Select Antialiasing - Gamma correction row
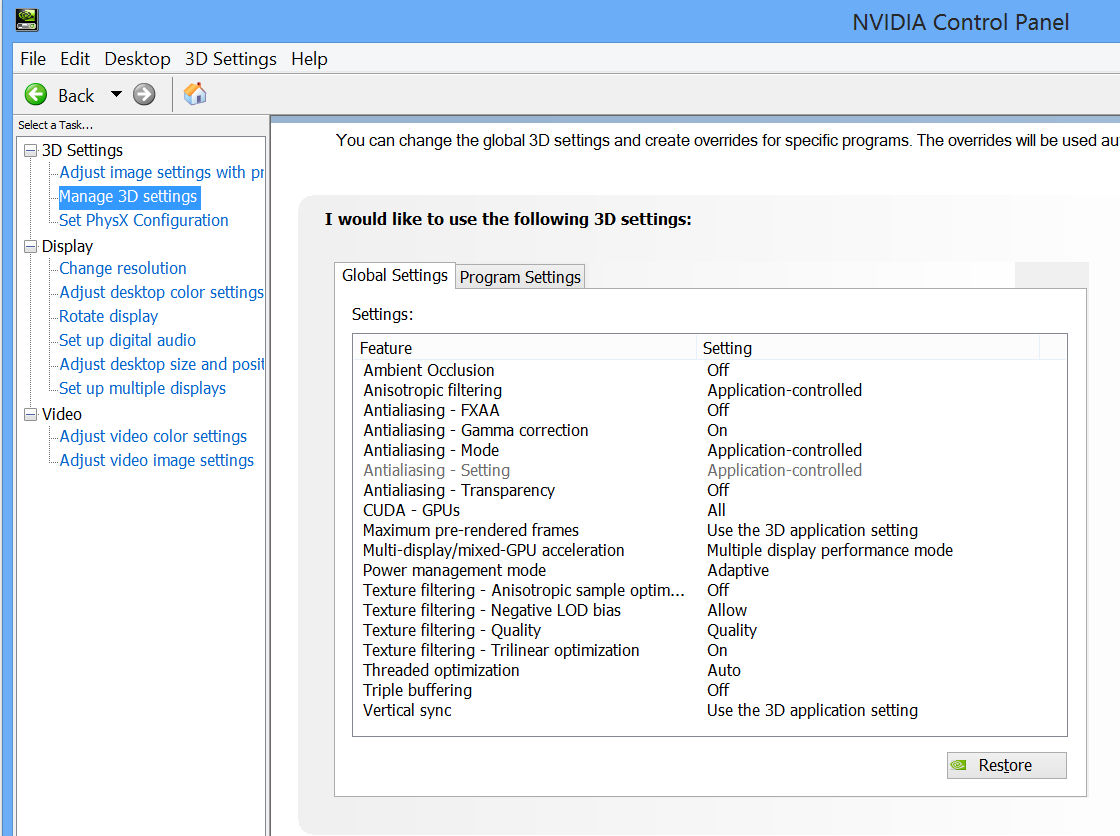The width and height of the screenshot is (1120, 836). tap(709, 430)
